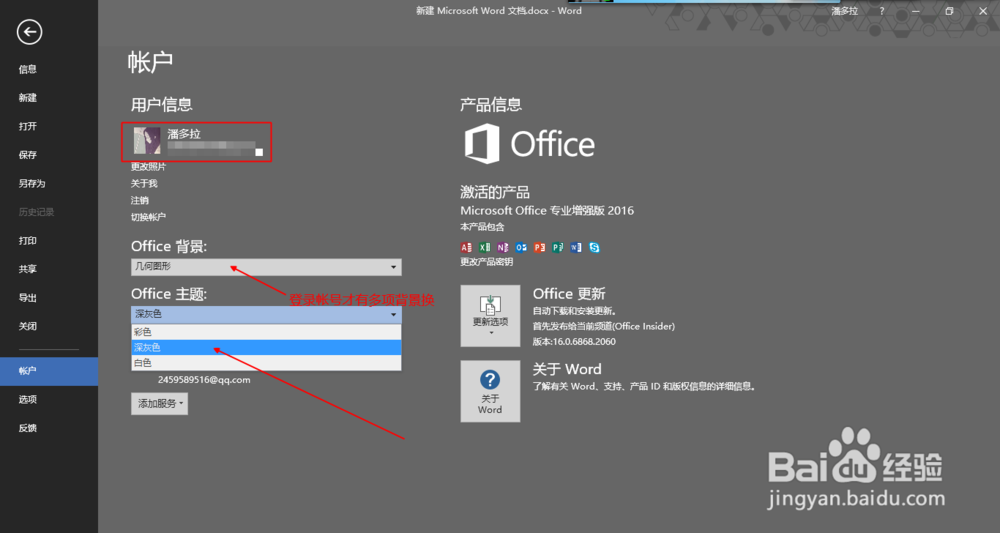Click the help question mark in title bar
Screen dimensions: 1000x533
(x=882, y=11)
